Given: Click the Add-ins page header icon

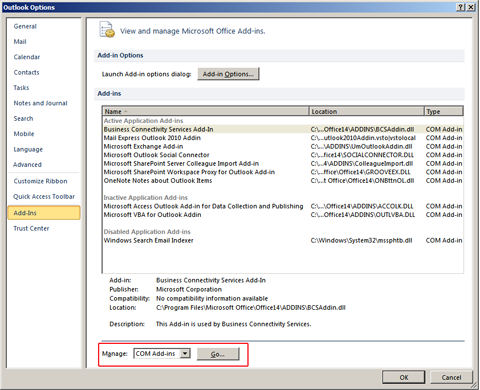Looking at the screenshot, I should 107,30.
